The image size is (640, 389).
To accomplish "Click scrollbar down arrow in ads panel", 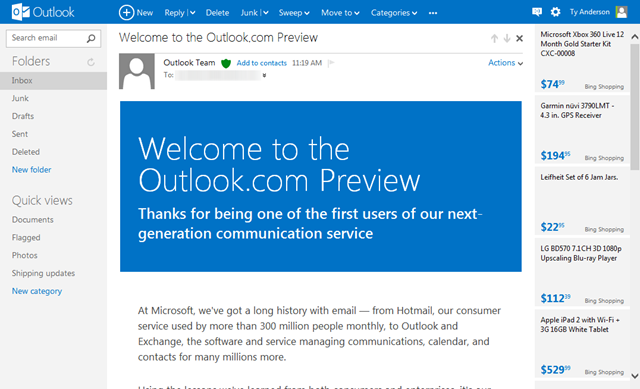I will point(635,376).
